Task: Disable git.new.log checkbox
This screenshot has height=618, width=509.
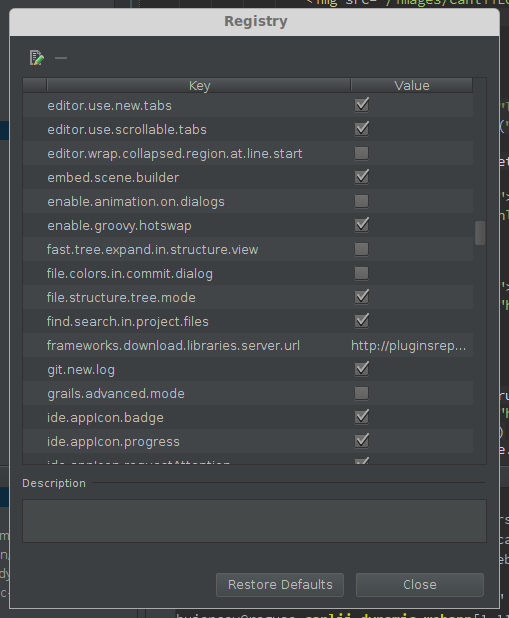Action: coord(362,369)
